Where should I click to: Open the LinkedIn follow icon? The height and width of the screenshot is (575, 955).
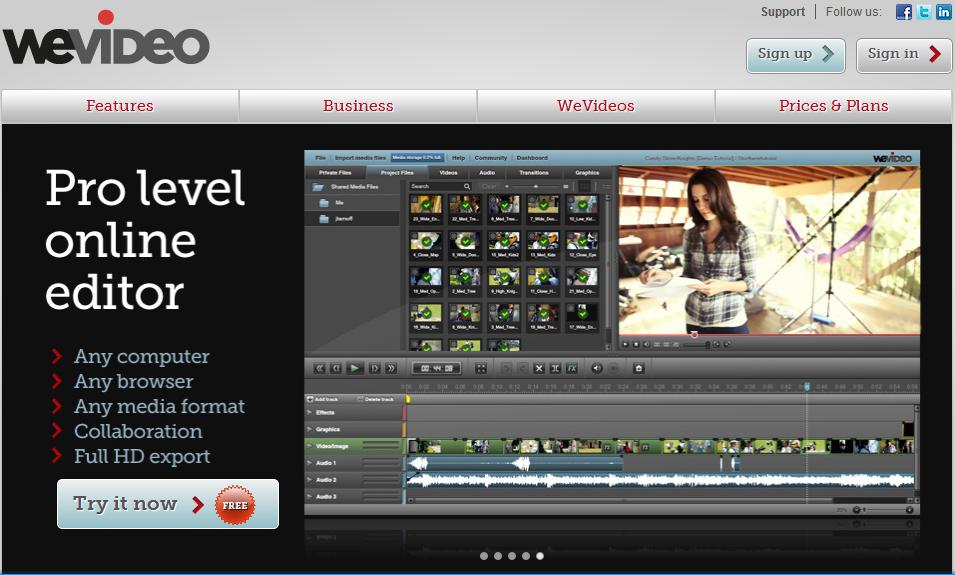[943, 12]
